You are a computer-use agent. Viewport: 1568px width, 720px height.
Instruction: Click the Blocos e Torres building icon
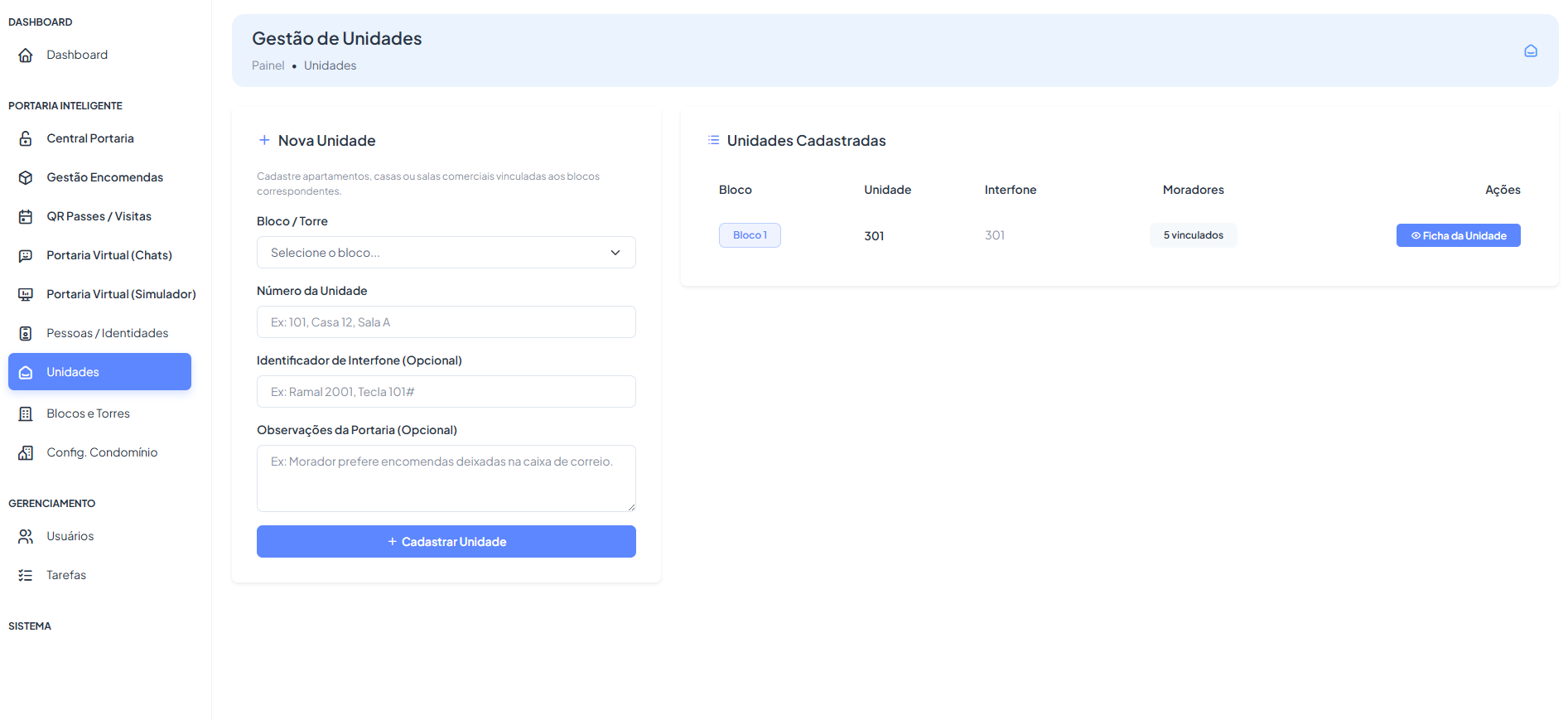pyautogui.click(x=26, y=413)
